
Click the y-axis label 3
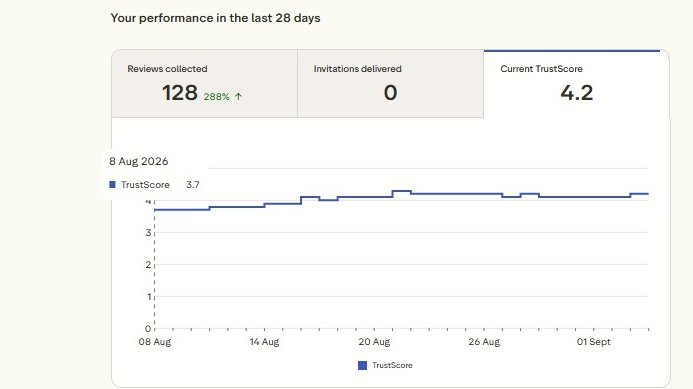[148, 233]
